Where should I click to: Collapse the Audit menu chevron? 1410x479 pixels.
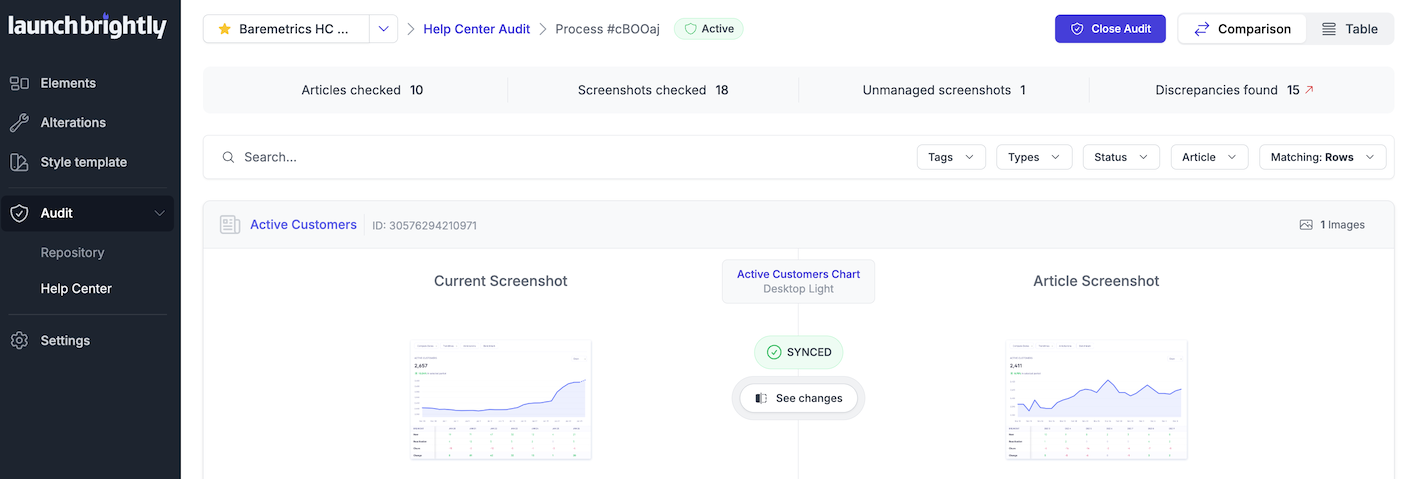tap(159, 213)
